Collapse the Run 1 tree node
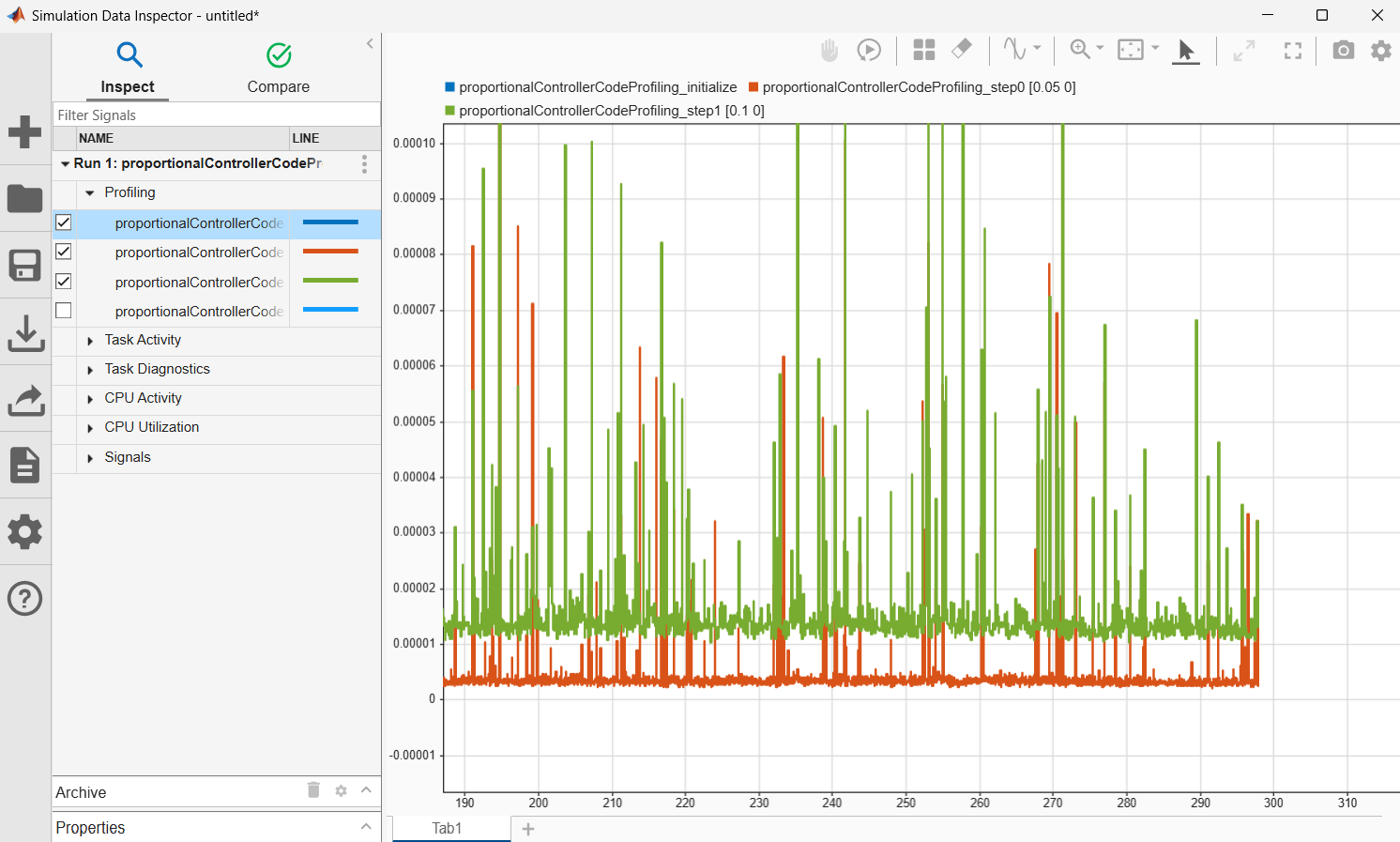This screenshot has width=1400, height=842. (66, 163)
